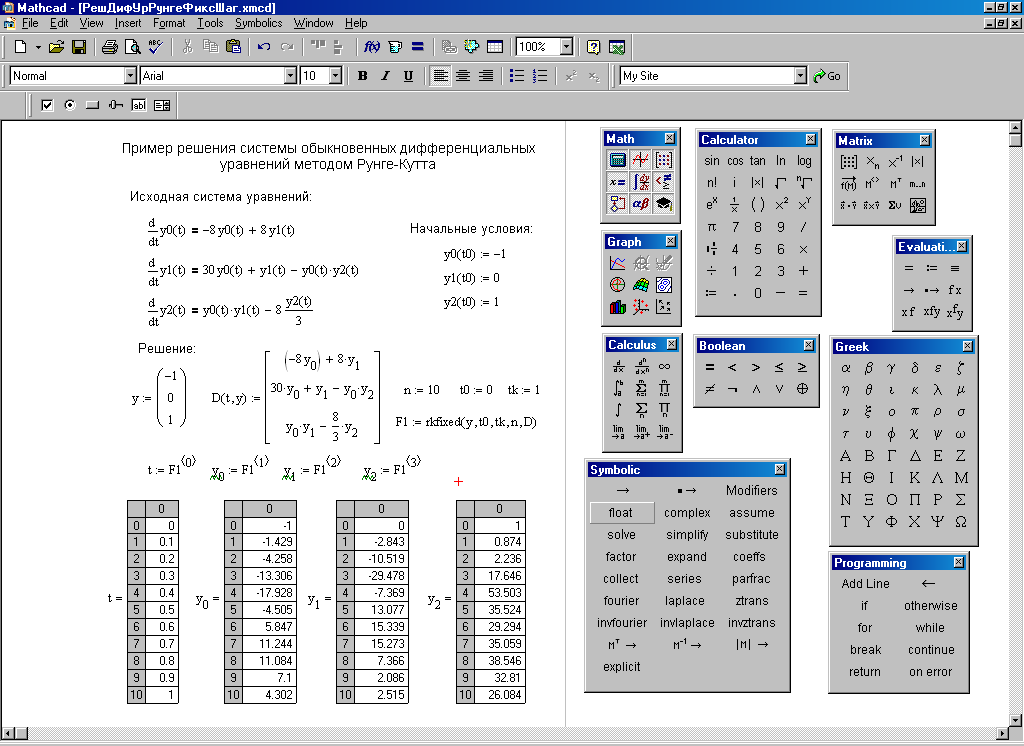
Task: Toggle italic formatting
Action: point(385,76)
